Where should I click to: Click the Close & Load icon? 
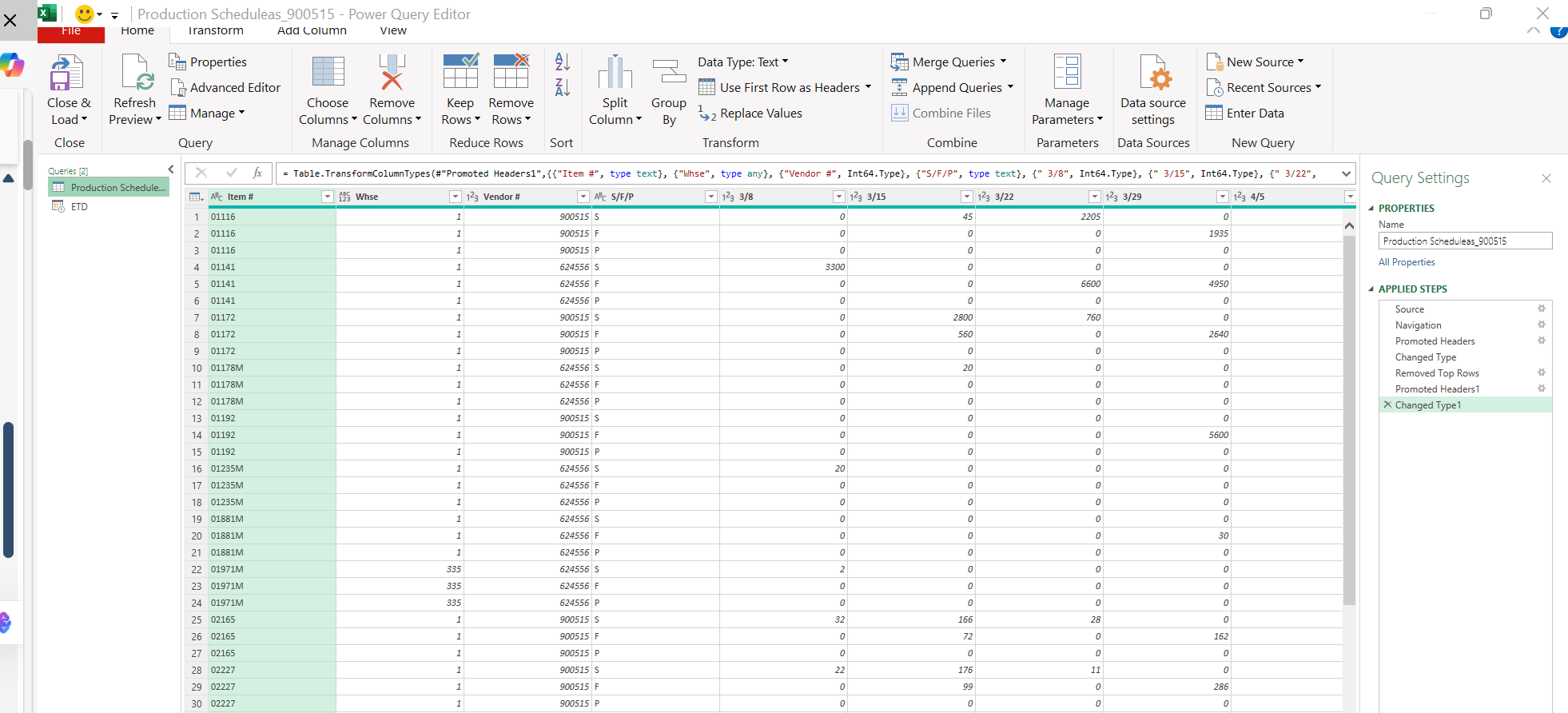(67, 74)
